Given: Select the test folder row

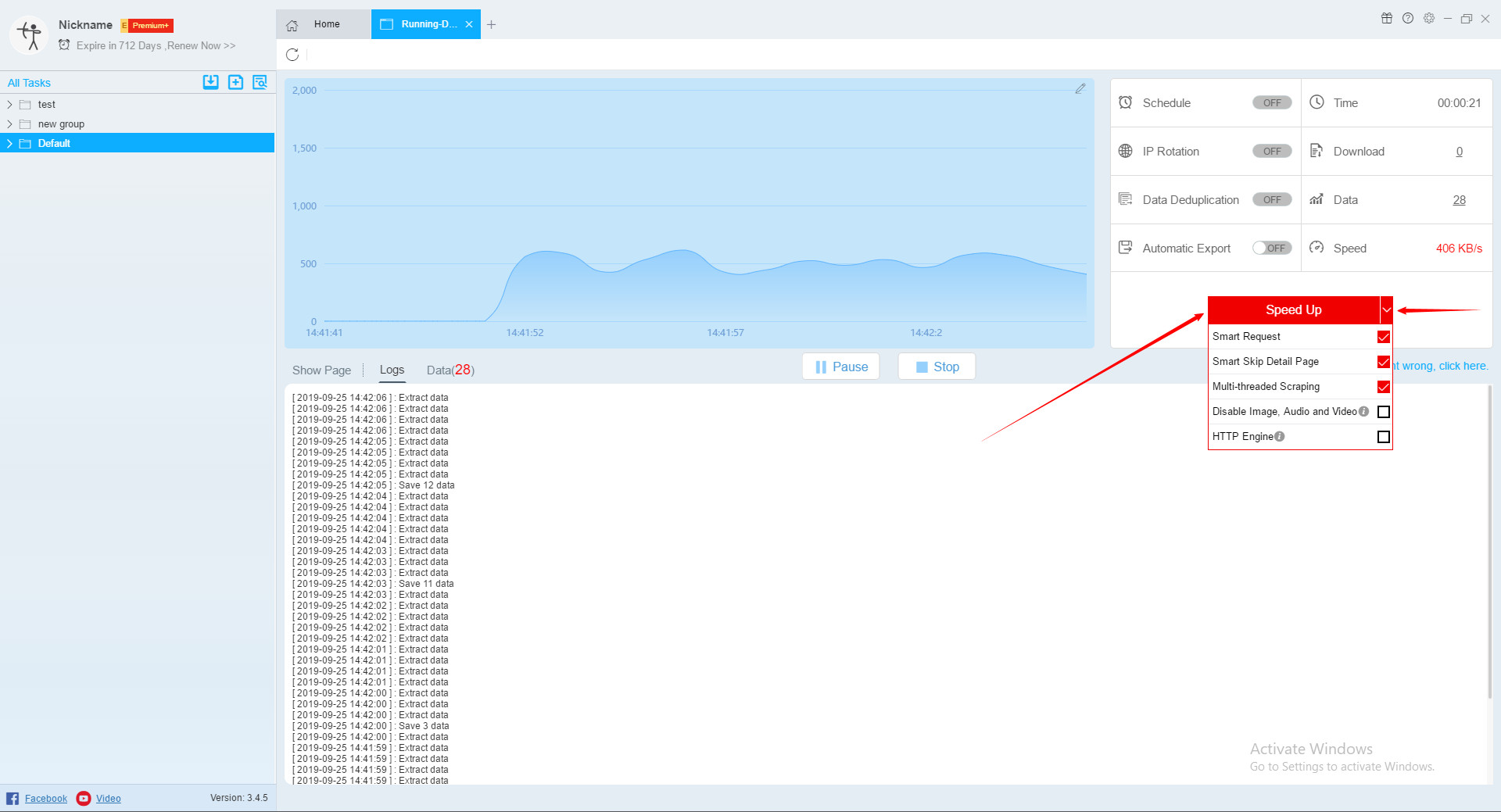Looking at the screenshot, I should [137, 105].
